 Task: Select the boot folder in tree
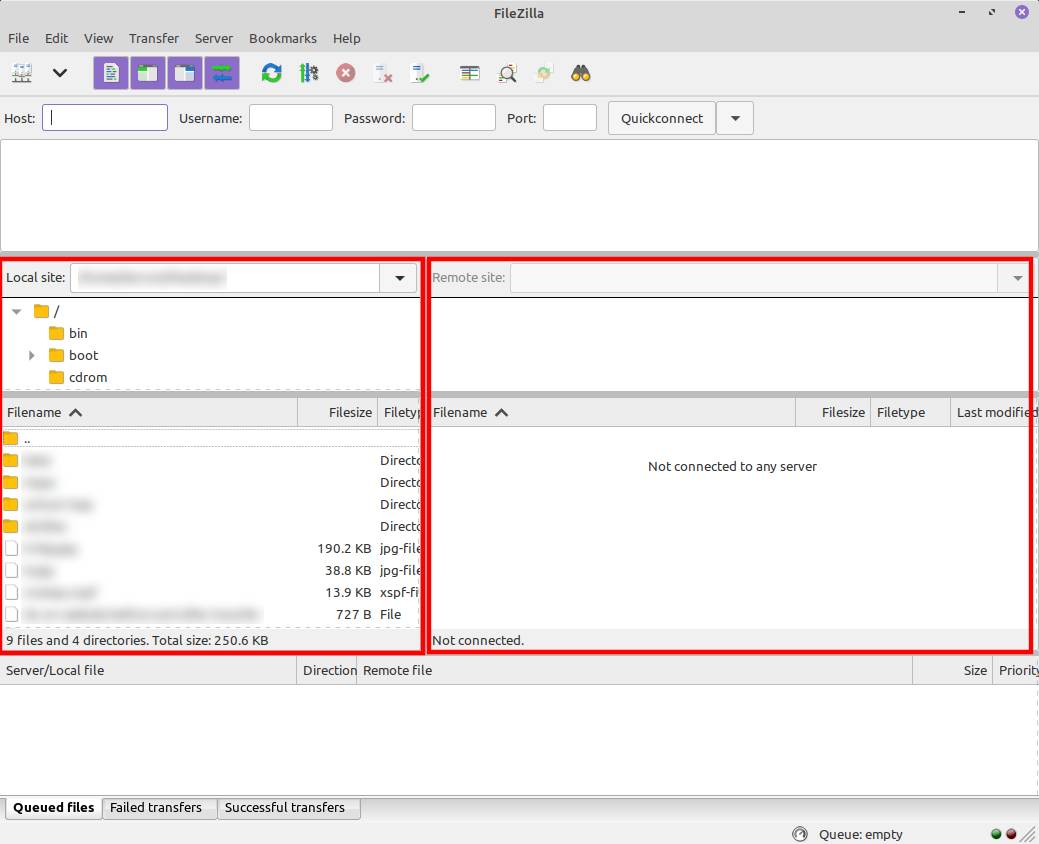74,355
